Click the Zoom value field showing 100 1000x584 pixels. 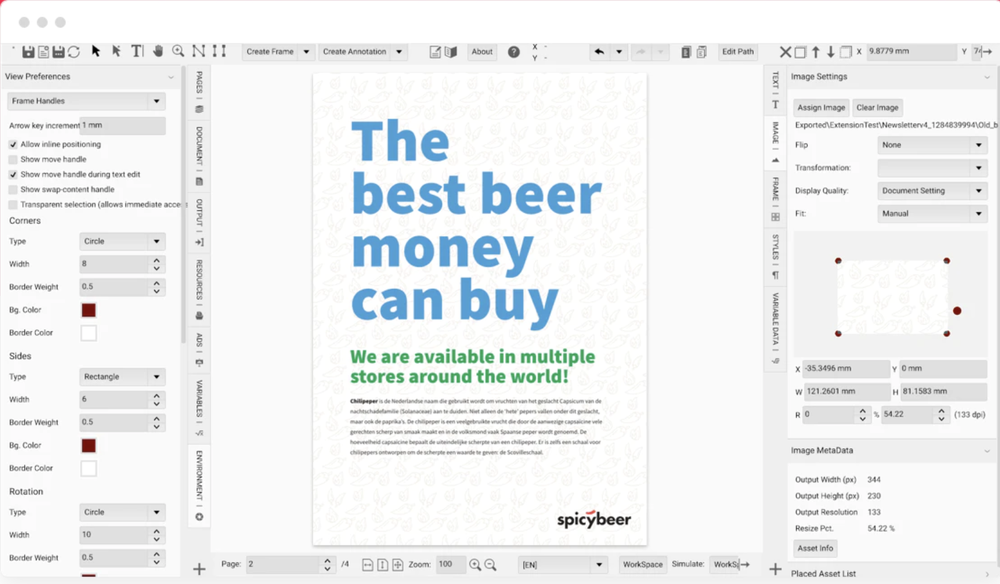point(451,564)
